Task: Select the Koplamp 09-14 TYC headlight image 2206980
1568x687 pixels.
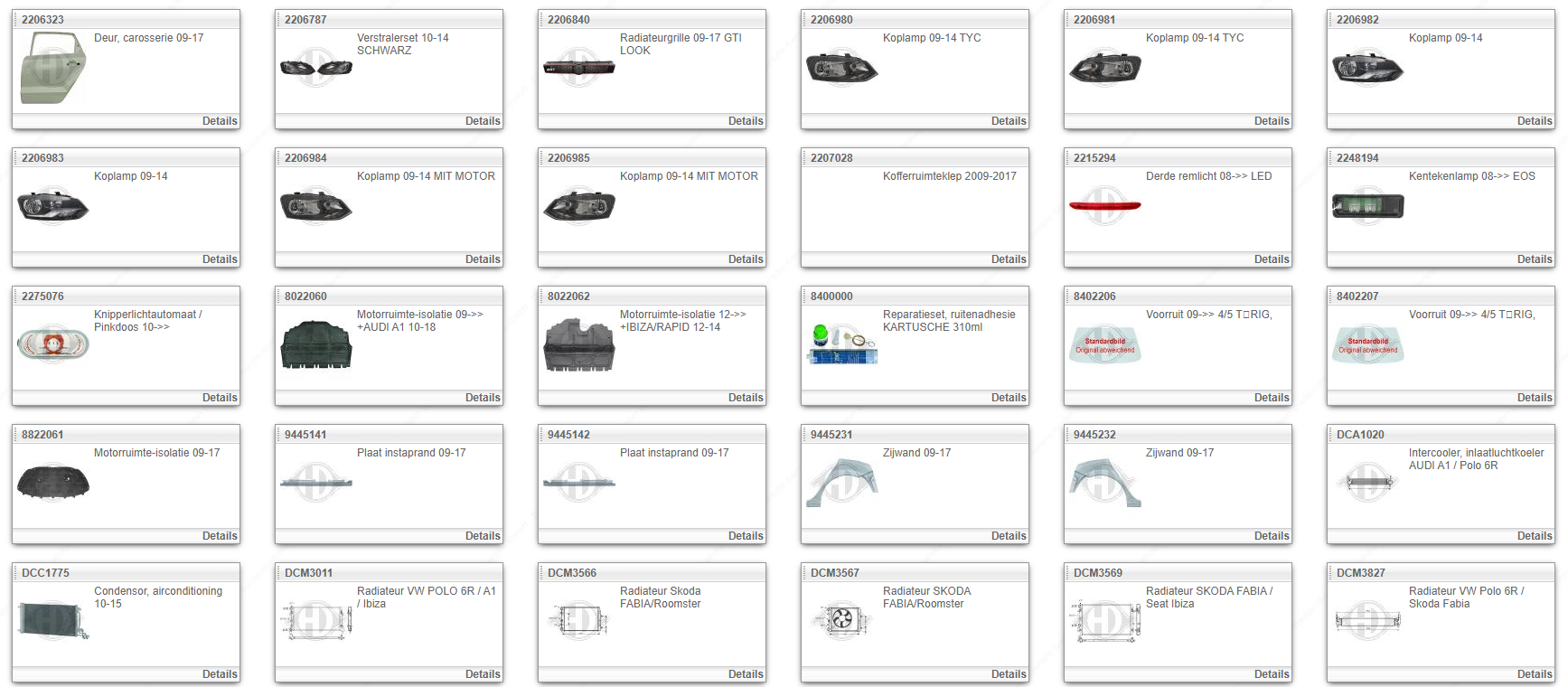Action: click(841, 68)
